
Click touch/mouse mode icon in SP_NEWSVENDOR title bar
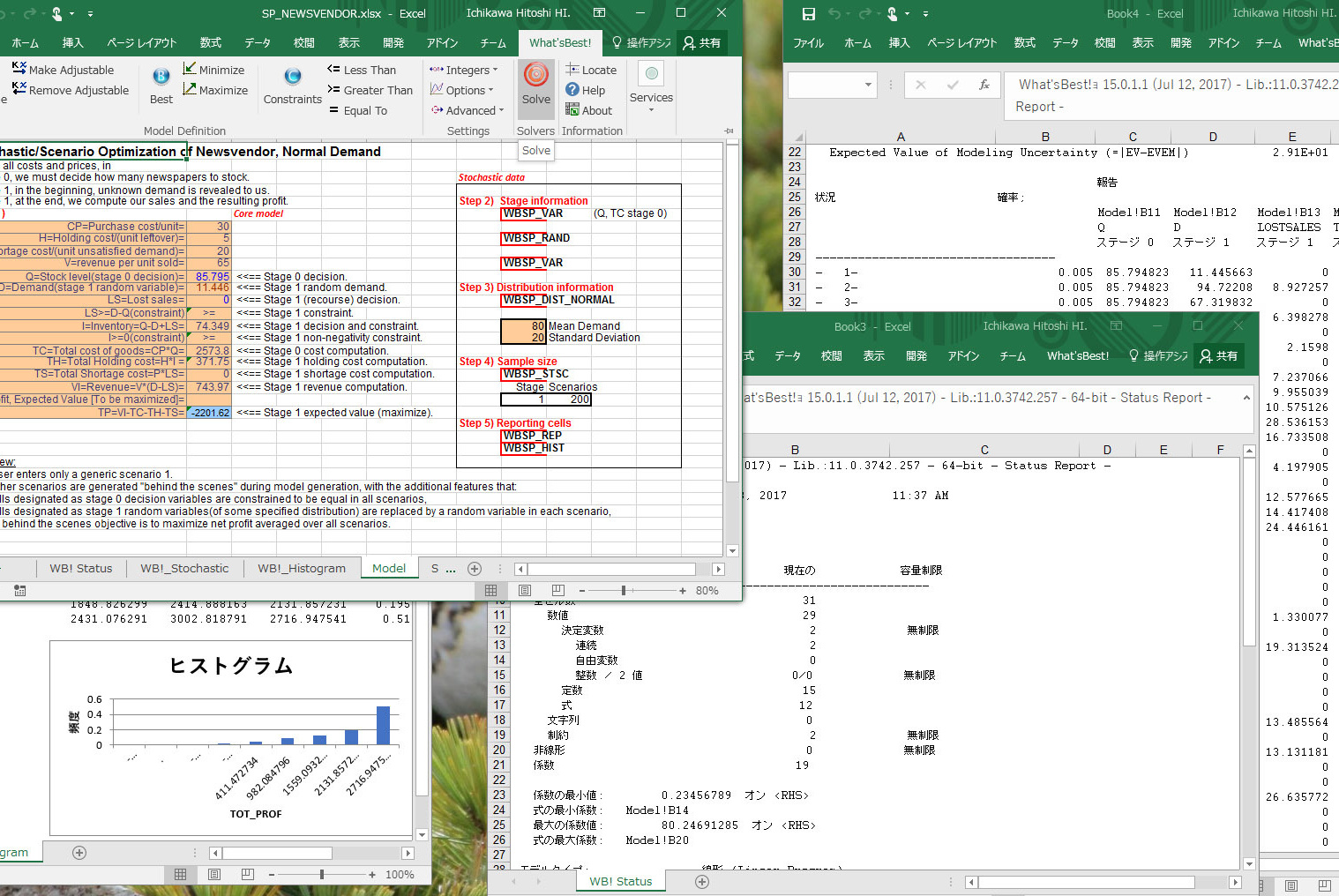coord(57,14)
